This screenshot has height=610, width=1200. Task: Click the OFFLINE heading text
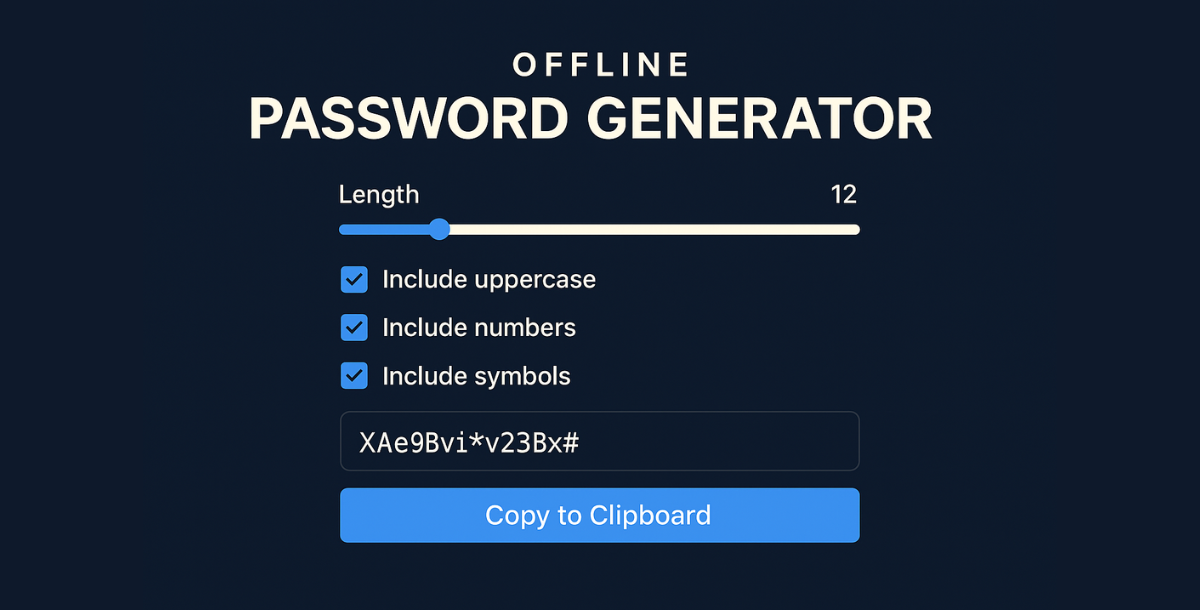pyautogui.click(x=600, y=65)
